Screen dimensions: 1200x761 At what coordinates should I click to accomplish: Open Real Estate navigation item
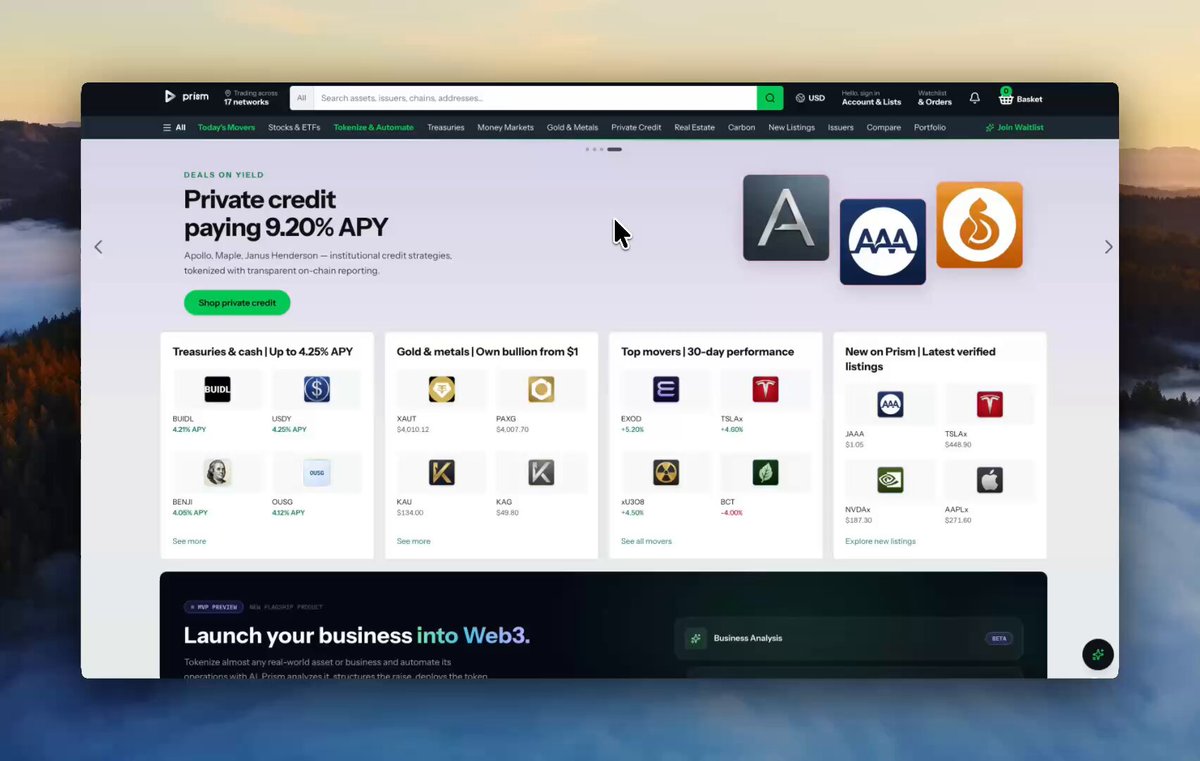[x=695, y=128]
